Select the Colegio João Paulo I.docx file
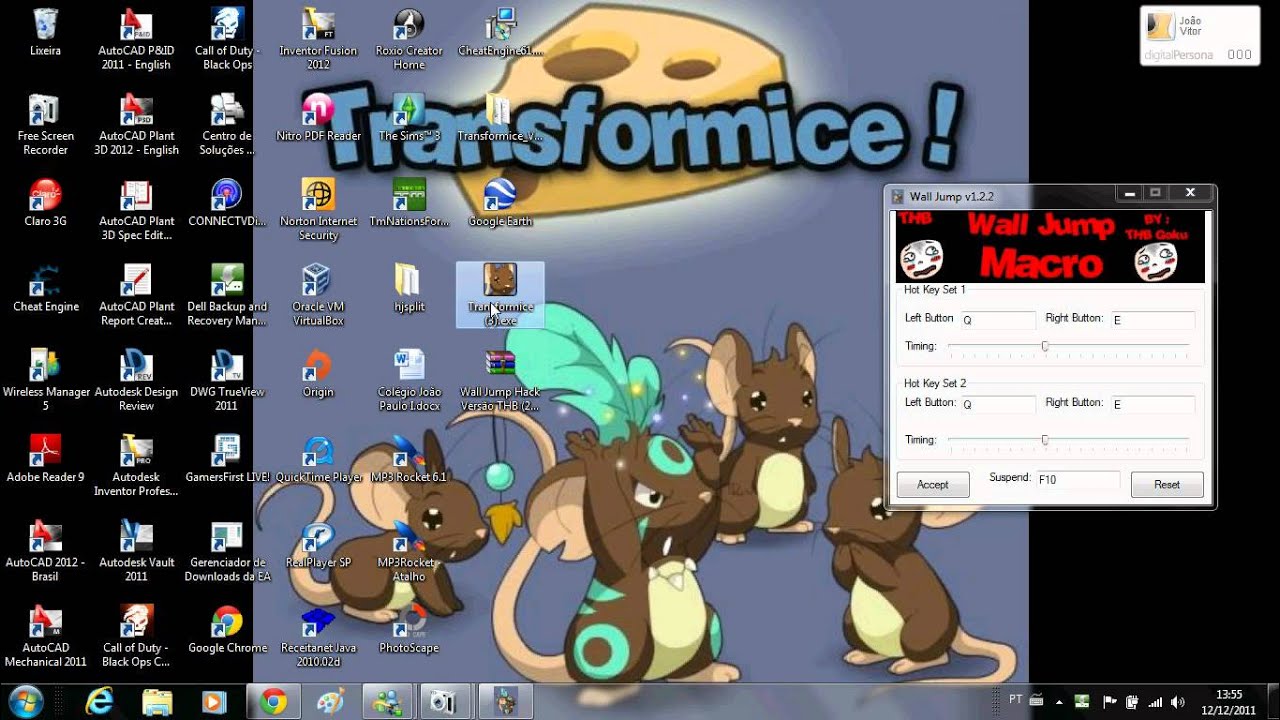 [409, 381]
